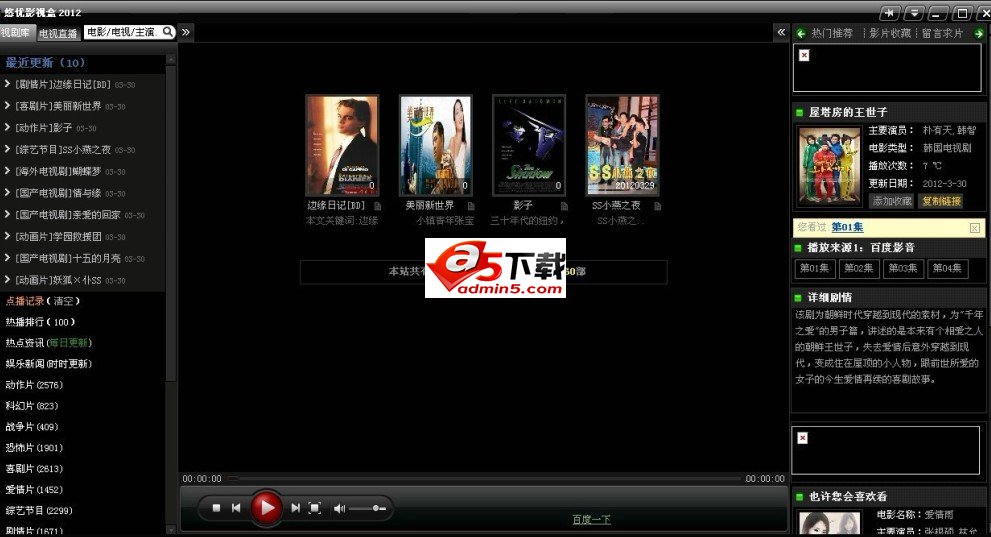
Task: Click the play button
Action: click(266, 507)
